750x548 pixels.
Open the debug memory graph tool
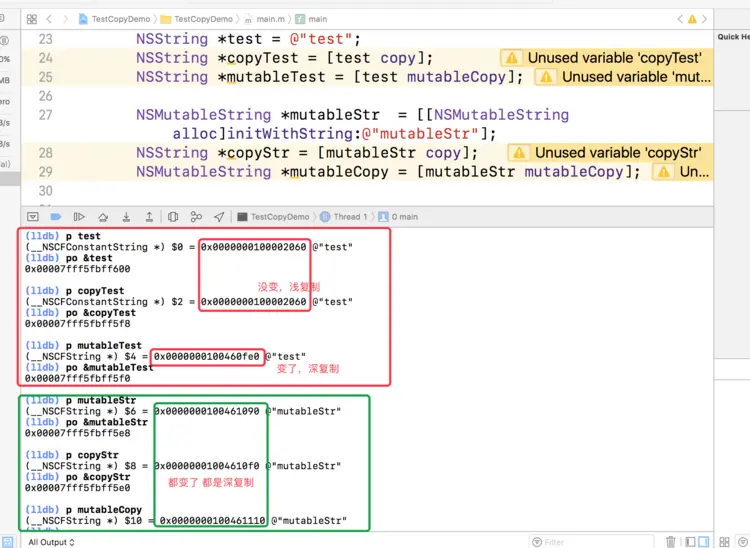pos(196,217)
